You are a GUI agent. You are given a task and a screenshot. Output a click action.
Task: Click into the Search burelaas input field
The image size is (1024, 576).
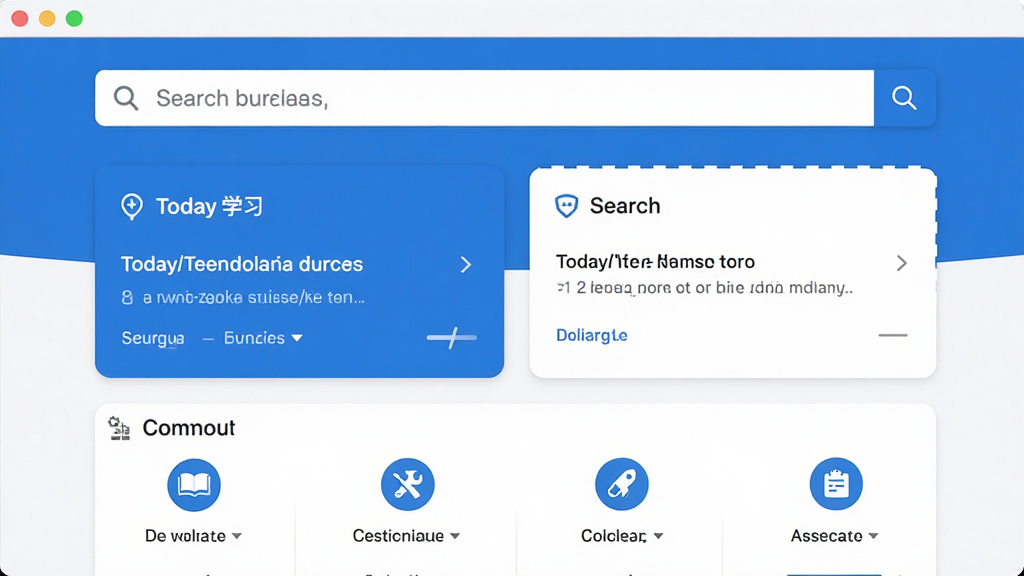pyautogui.click(x=485, y=98)
